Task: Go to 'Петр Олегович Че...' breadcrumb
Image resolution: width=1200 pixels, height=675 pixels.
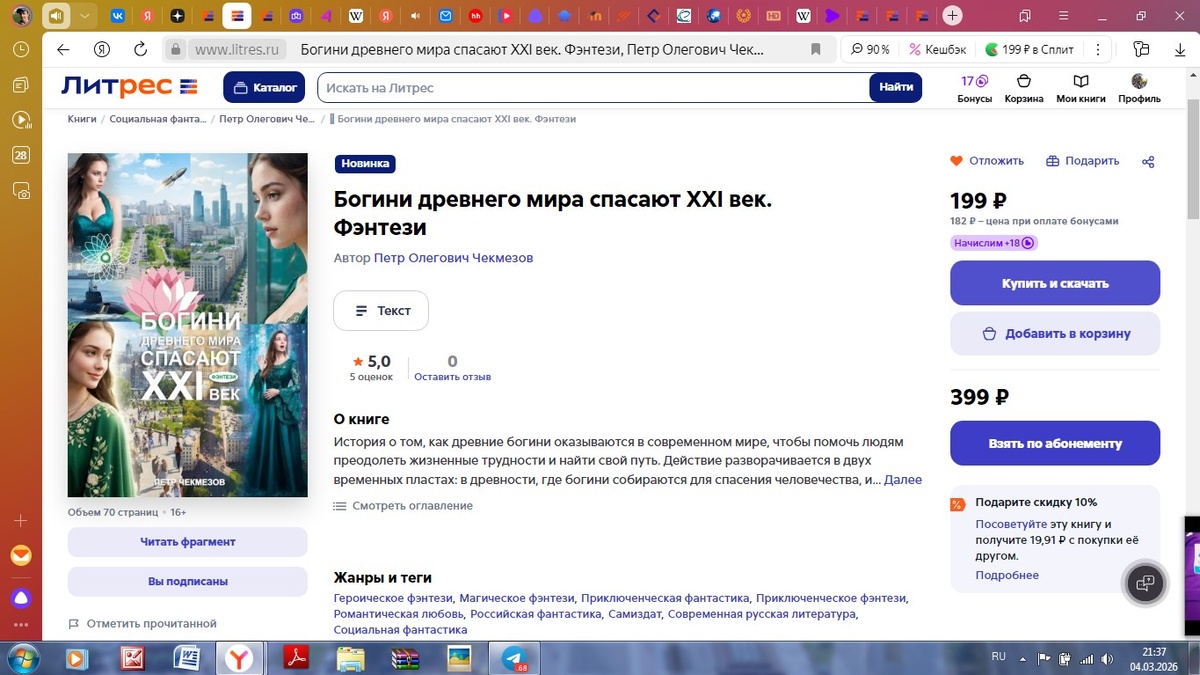Action: coord(267,119)
